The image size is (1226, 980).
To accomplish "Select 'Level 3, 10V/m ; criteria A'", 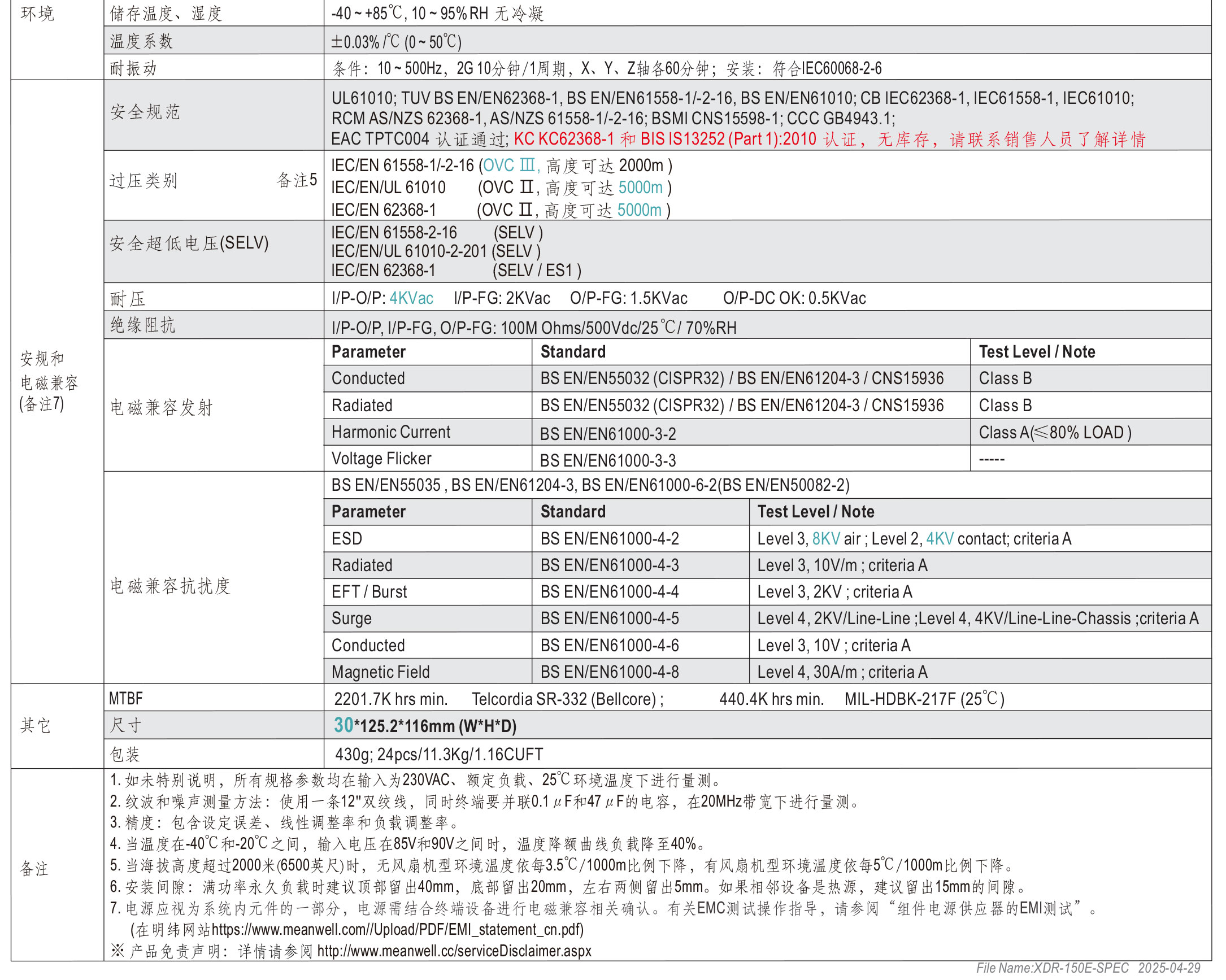I will 842,565.
